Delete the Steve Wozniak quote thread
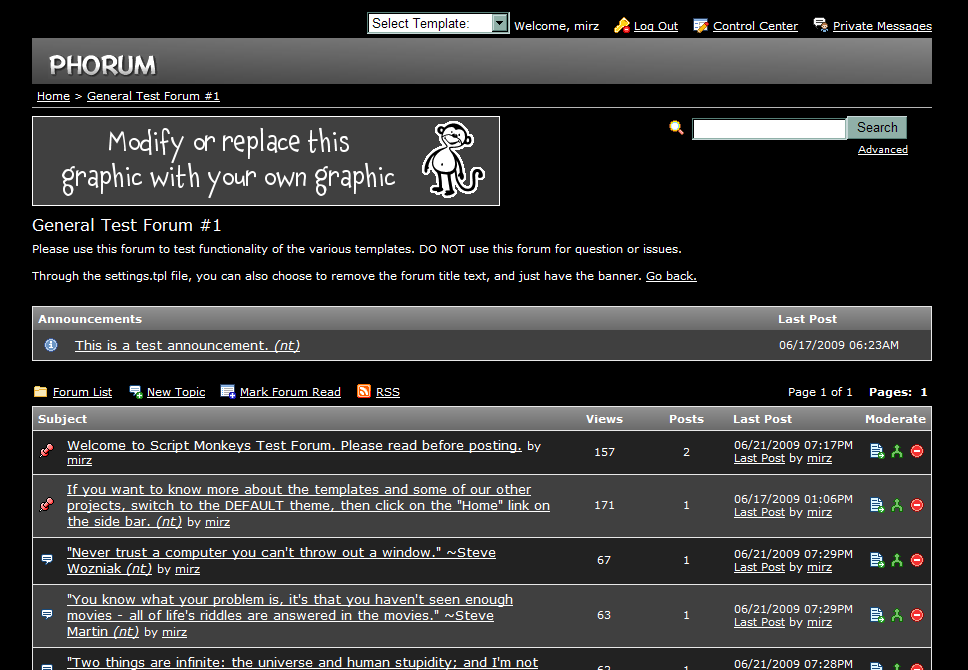968x670 pixels. [x=917, y=560]
